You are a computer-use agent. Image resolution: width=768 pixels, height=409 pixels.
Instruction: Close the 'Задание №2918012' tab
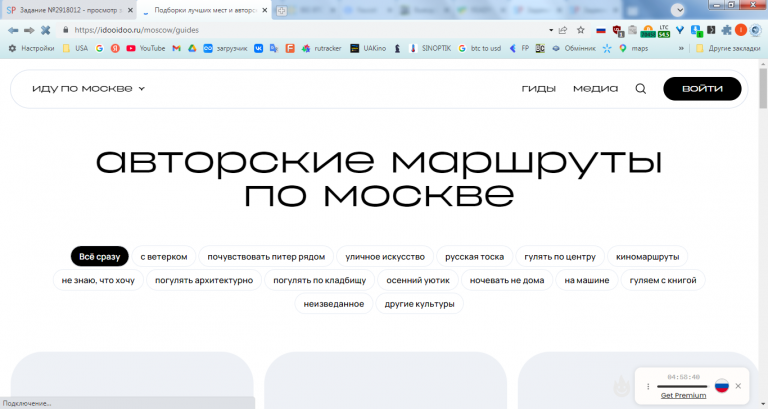pos(130,10)
